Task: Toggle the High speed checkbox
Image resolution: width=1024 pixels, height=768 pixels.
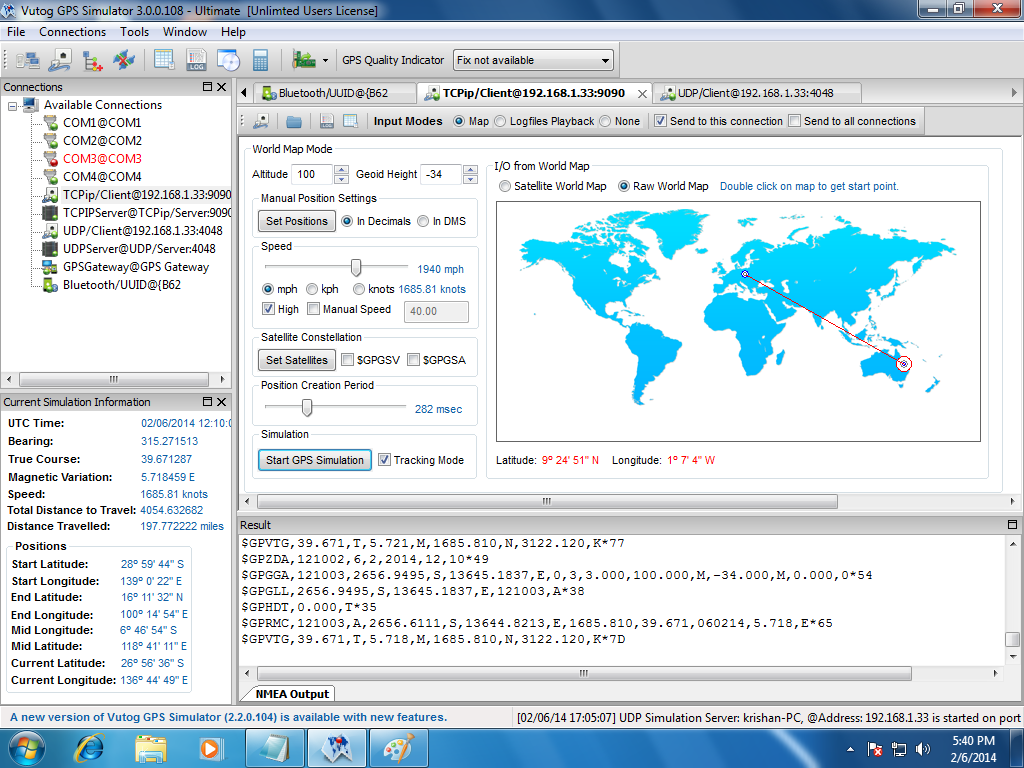Action: [268, 309]
